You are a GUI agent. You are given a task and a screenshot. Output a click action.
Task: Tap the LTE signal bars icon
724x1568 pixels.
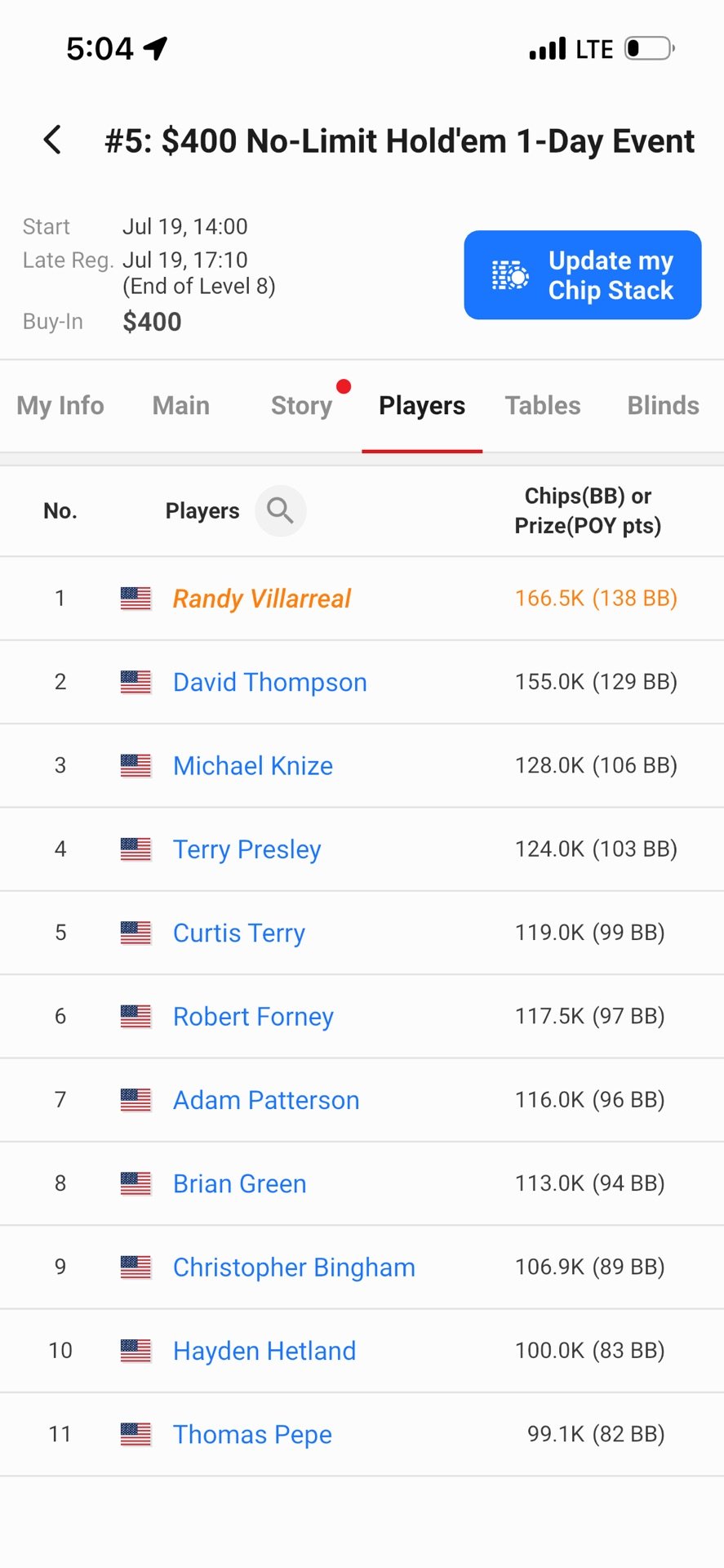pyautogui.click(x=548, y=49)
